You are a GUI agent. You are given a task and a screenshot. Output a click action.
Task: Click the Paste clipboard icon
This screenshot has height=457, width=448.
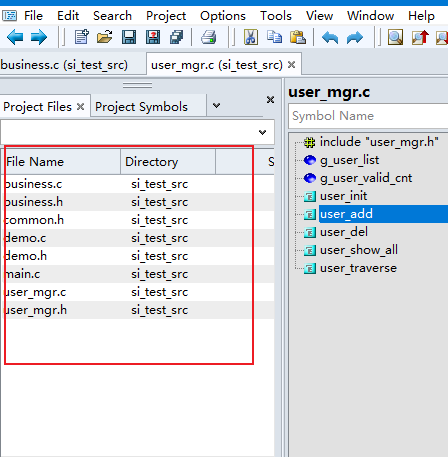(298, 37)
